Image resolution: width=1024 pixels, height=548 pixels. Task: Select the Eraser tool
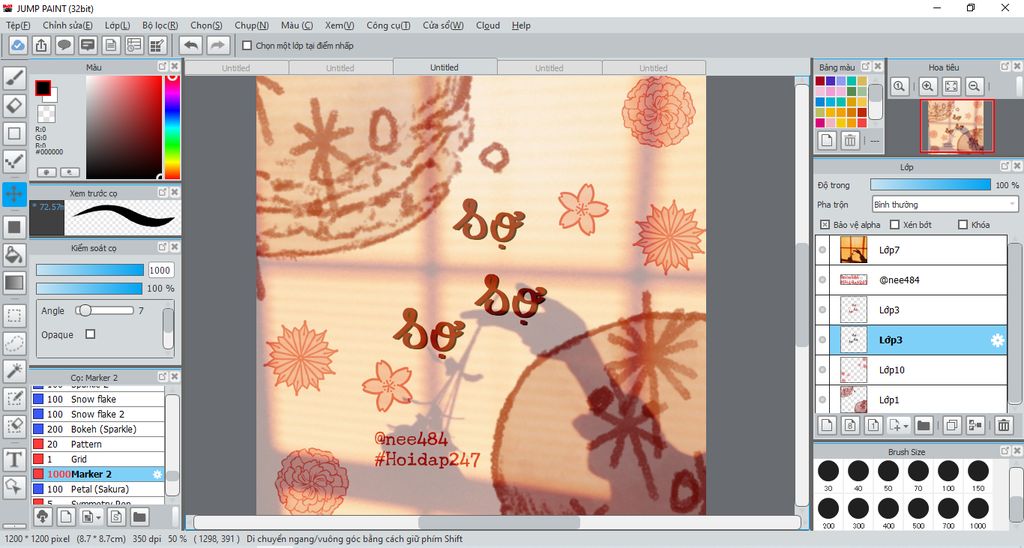click(x=14, y=106)
